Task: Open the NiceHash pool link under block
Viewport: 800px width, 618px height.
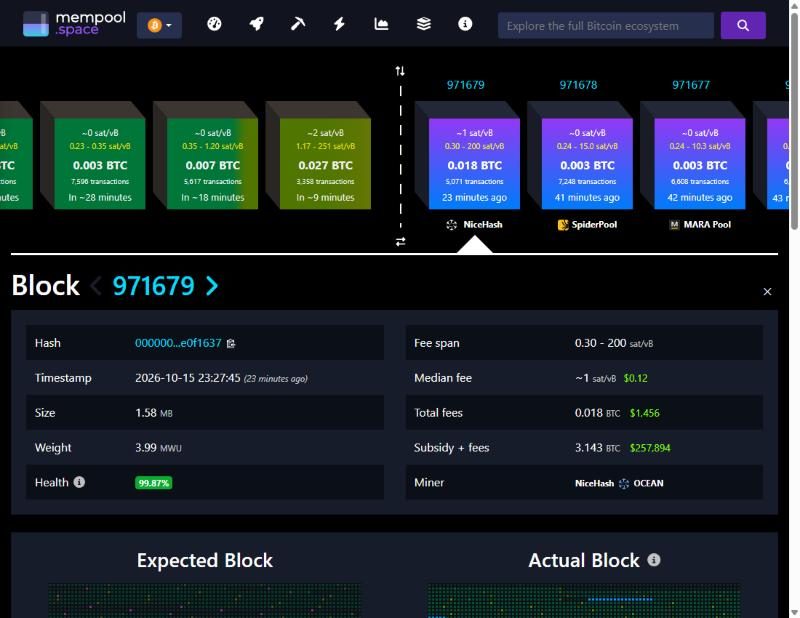Action: [474, 225]
